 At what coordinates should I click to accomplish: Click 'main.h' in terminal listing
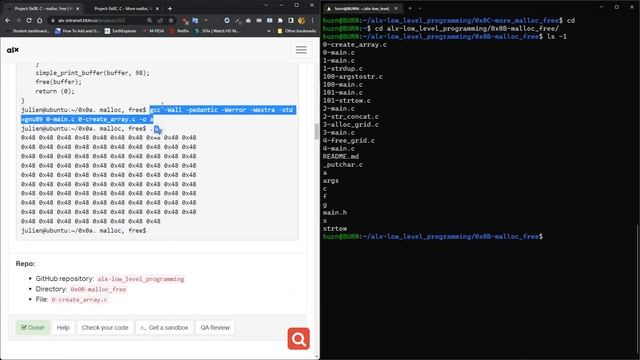coord(335,212)
